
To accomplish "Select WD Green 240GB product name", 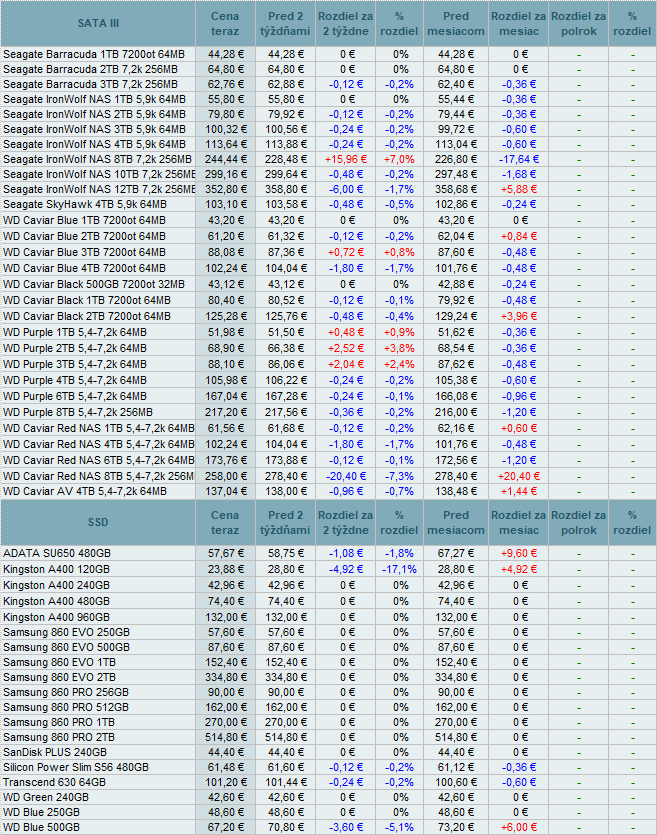I will 46,797.
